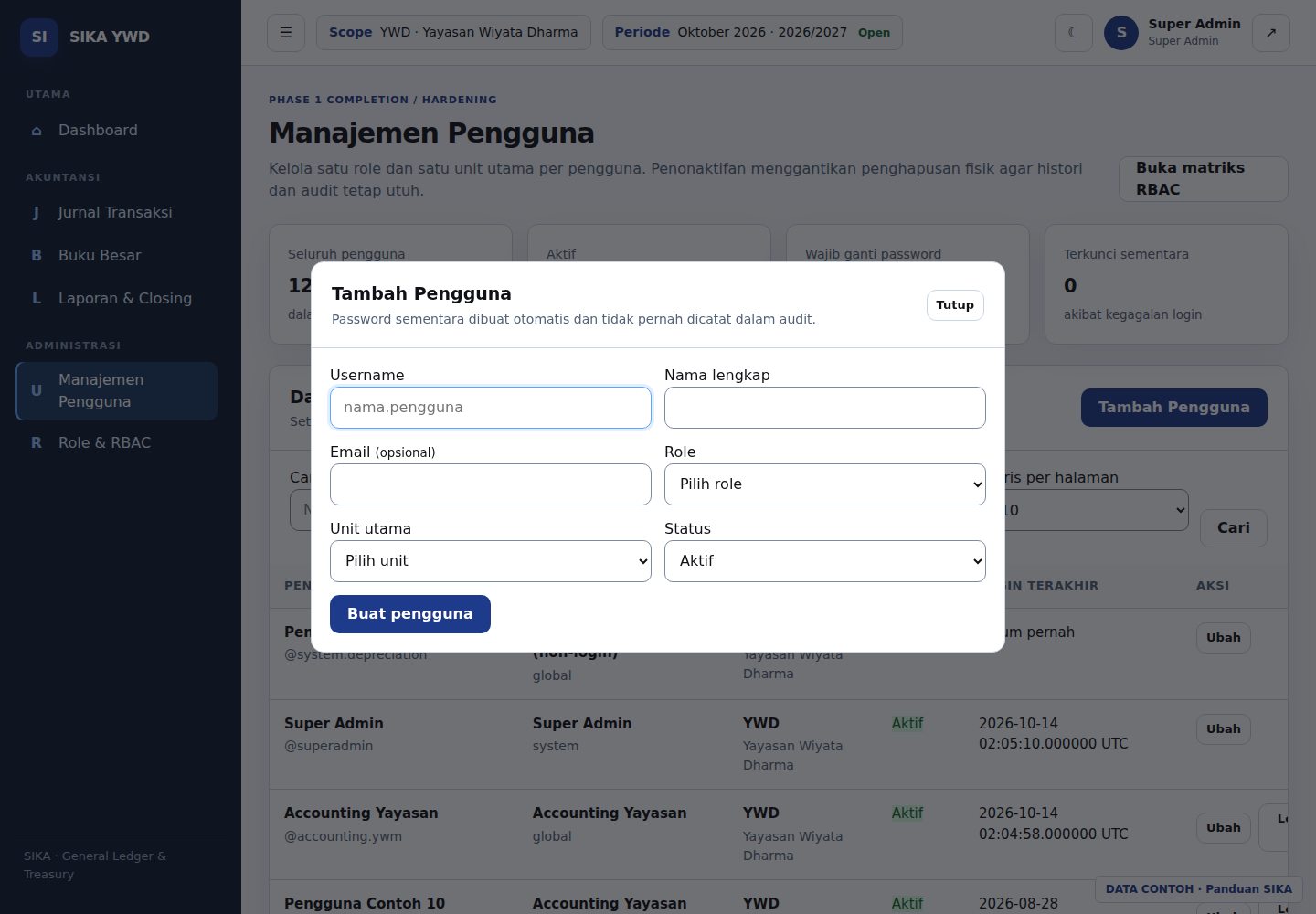This screenshot has height=914, width=1316.
Task: Click the SI logo badge
Action: [x=39, y=37]
